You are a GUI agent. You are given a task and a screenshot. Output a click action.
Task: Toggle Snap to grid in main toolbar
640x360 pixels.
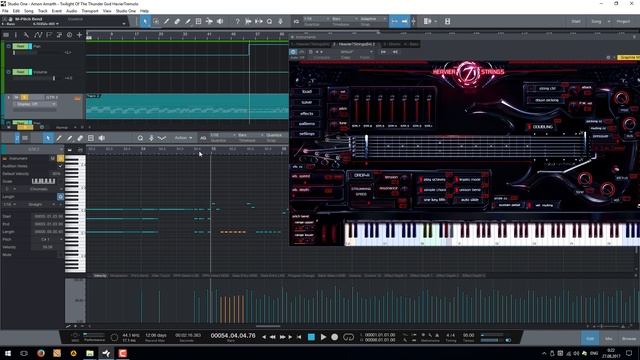click(394, 21)
